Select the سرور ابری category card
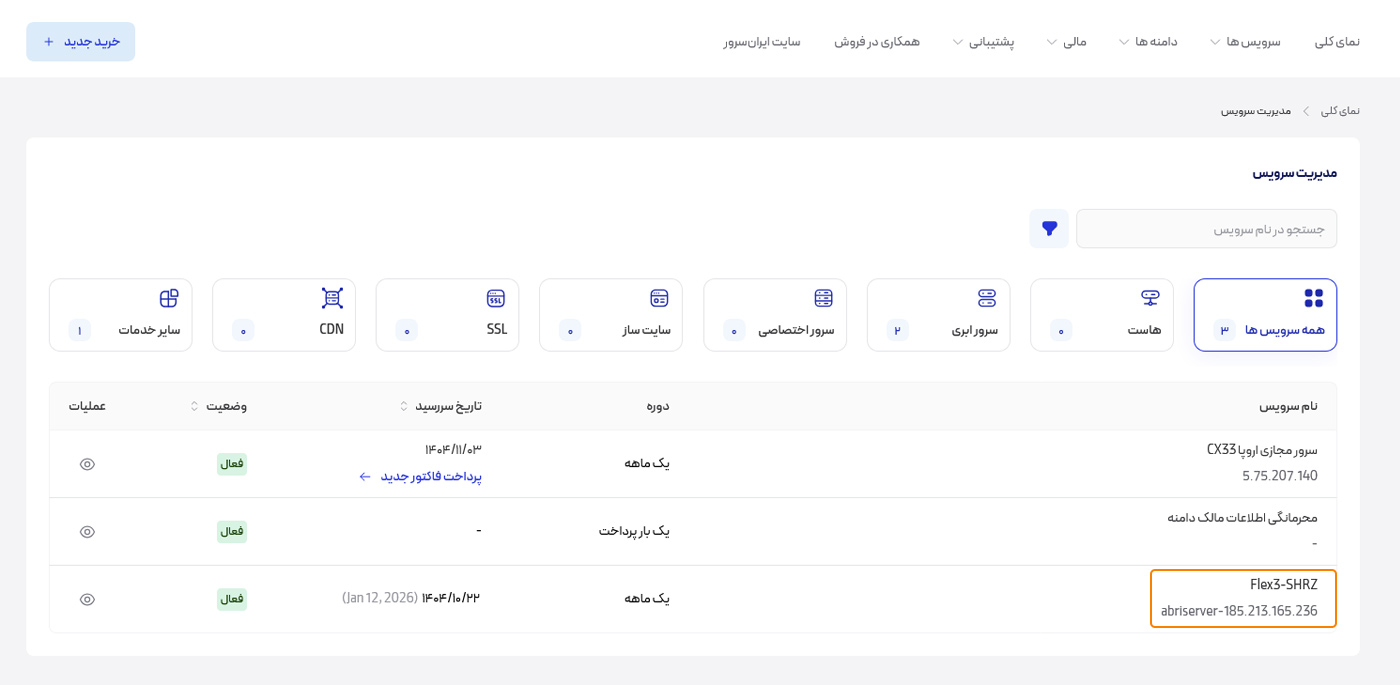Screen dimensions: 1400x685 938,315
